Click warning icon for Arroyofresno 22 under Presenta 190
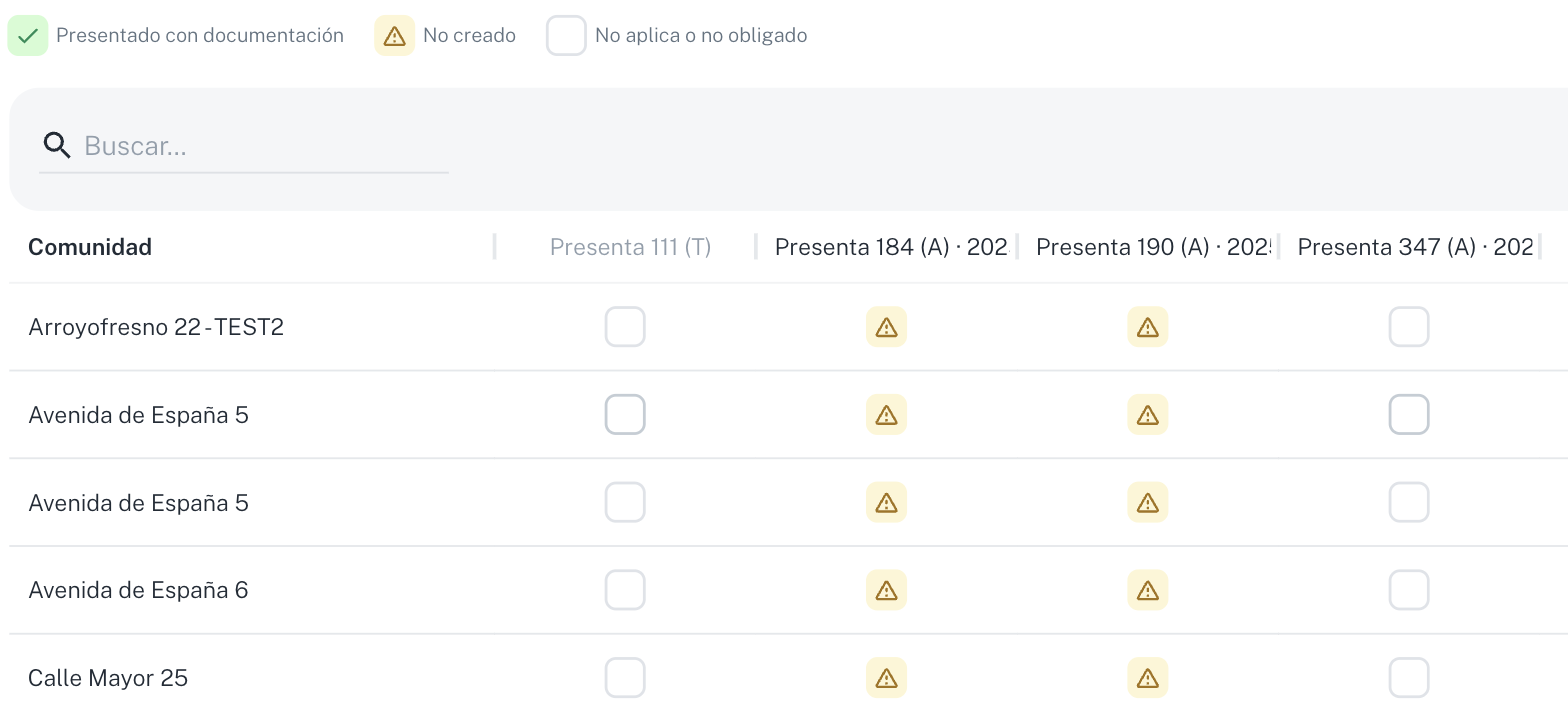The height and width of the screenshot is (702, 1568). pyautogui.click(x=1148, y=327)
